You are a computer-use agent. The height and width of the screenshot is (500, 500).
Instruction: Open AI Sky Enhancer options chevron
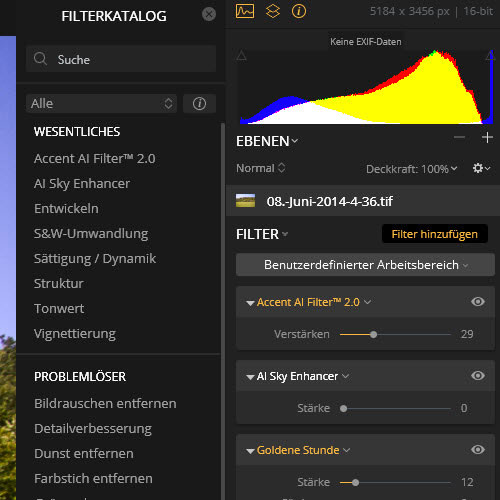346,376
